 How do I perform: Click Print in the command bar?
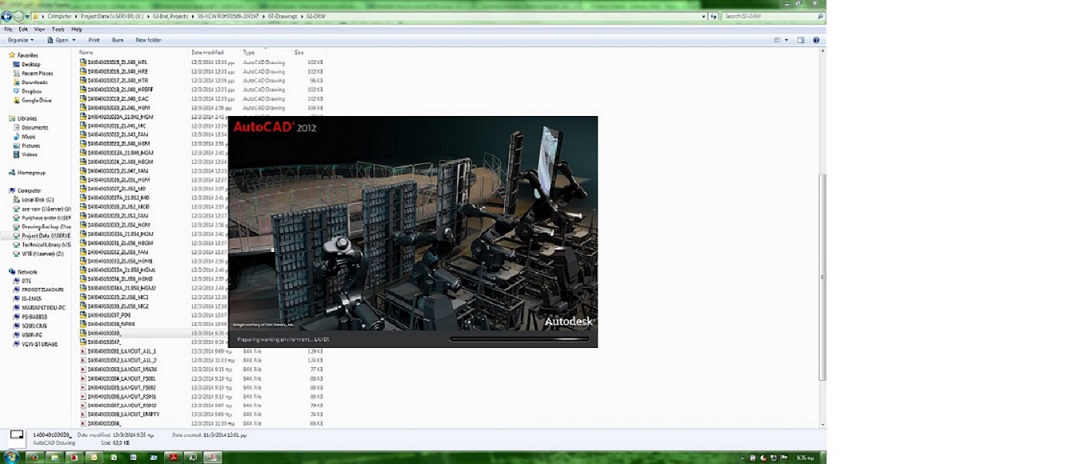pos(94,40)
